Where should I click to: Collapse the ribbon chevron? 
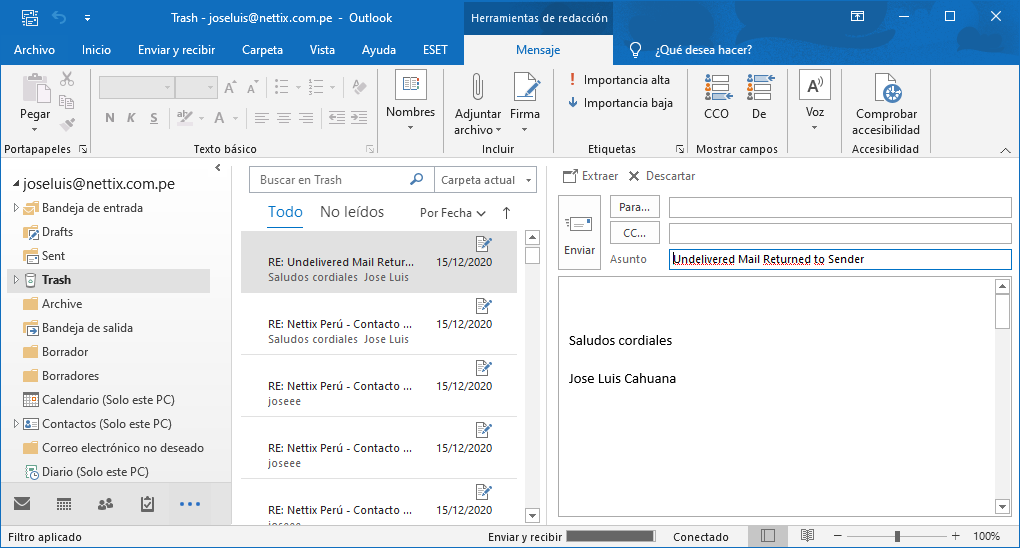pyautogui.click(x=1005, y=150)
